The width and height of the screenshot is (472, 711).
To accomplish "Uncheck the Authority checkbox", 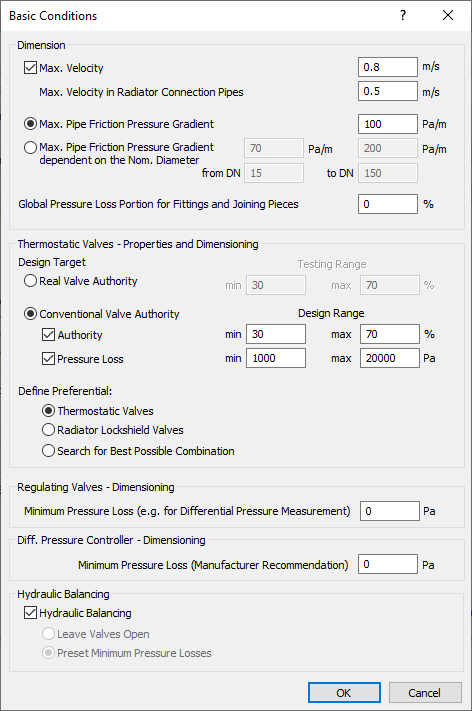I will pos(49,335).
